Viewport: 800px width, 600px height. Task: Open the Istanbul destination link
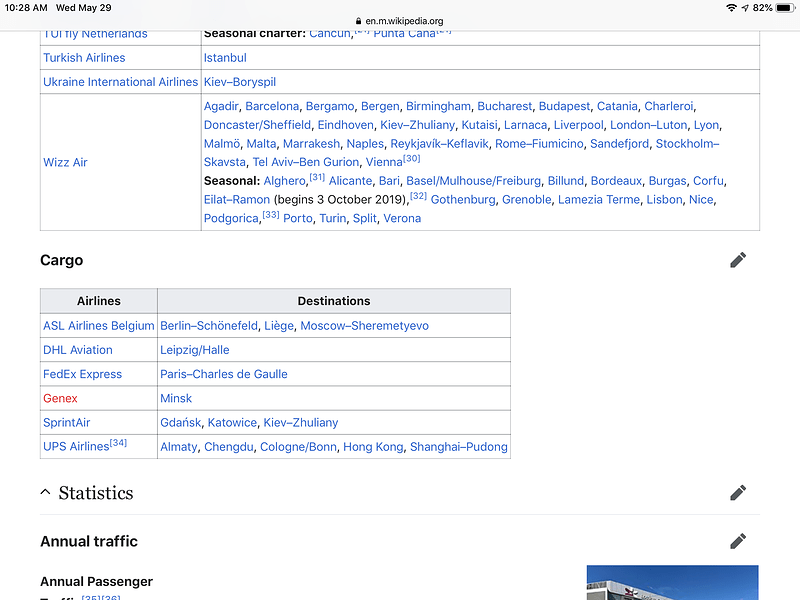(225, 58)
